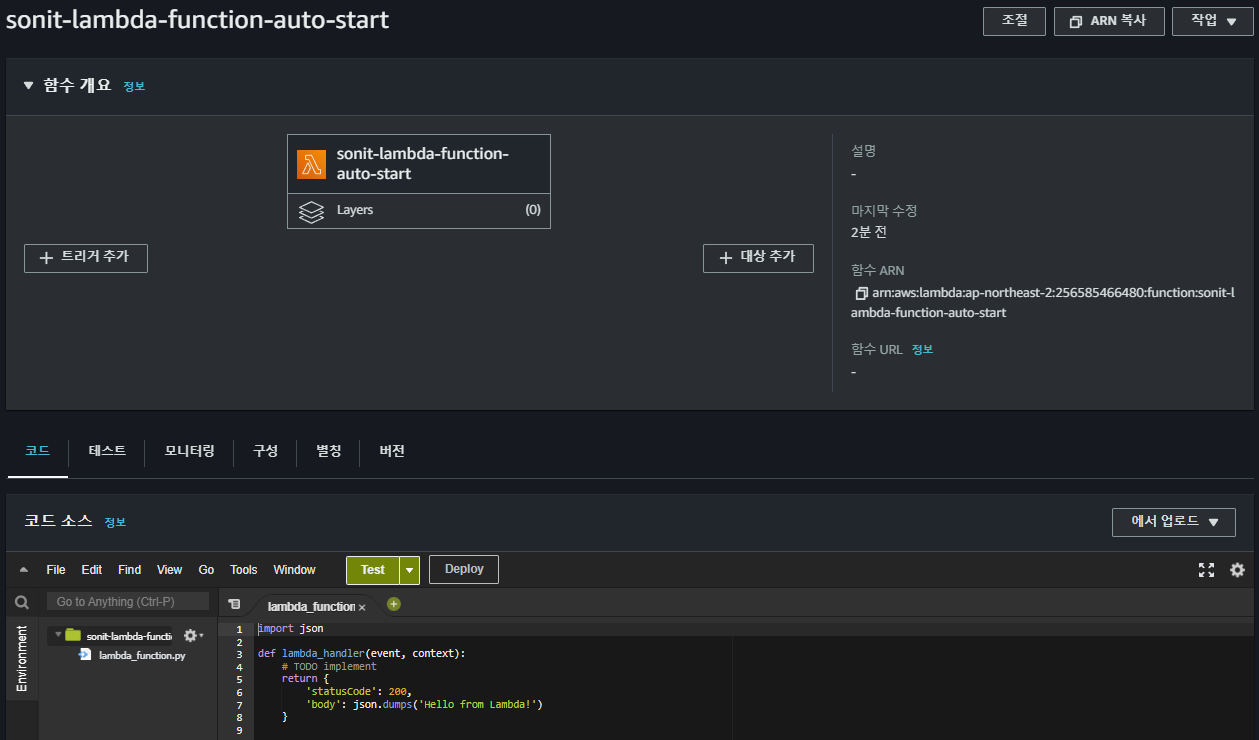
Task: Open the Environment side panel tab
Action: [22, 657]
